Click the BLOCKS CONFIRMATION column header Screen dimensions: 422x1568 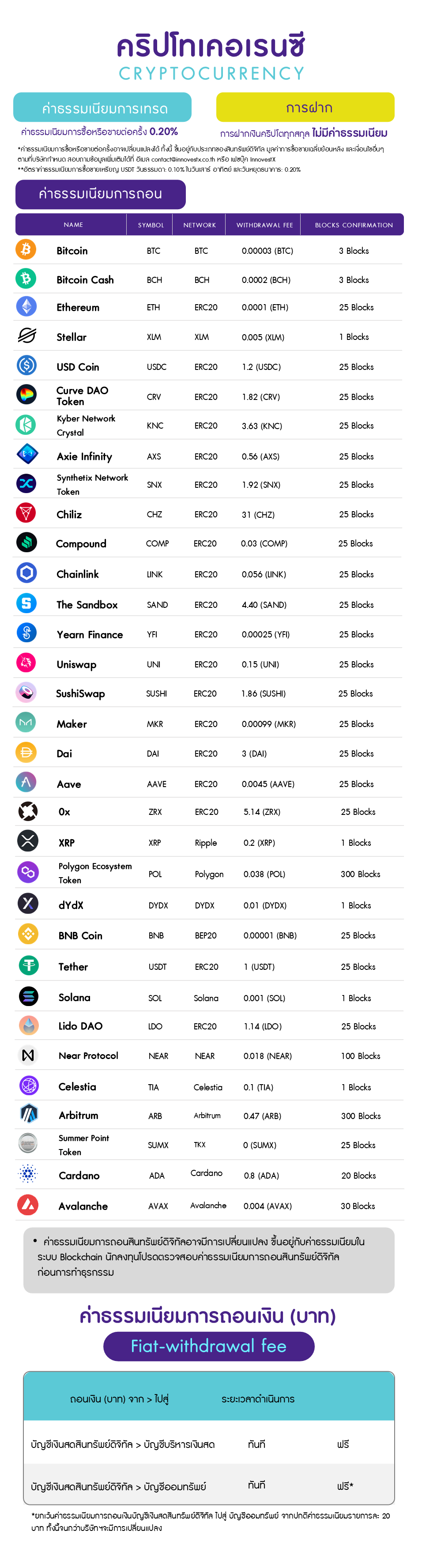[x=354, y=225]
